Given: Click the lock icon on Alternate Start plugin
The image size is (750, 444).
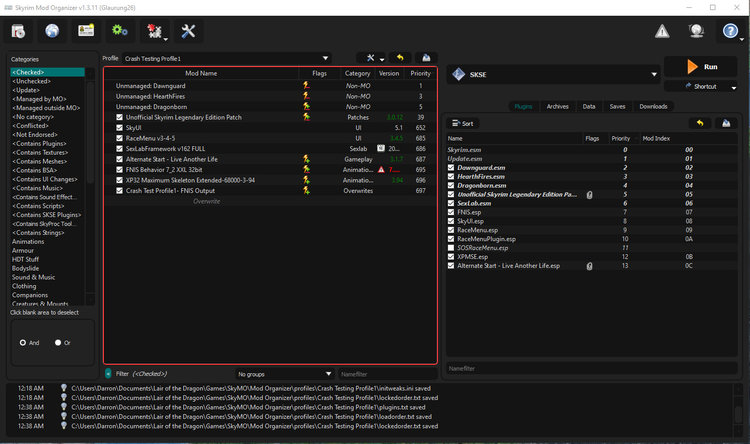Looking at the screenshot, I should 589,266.
